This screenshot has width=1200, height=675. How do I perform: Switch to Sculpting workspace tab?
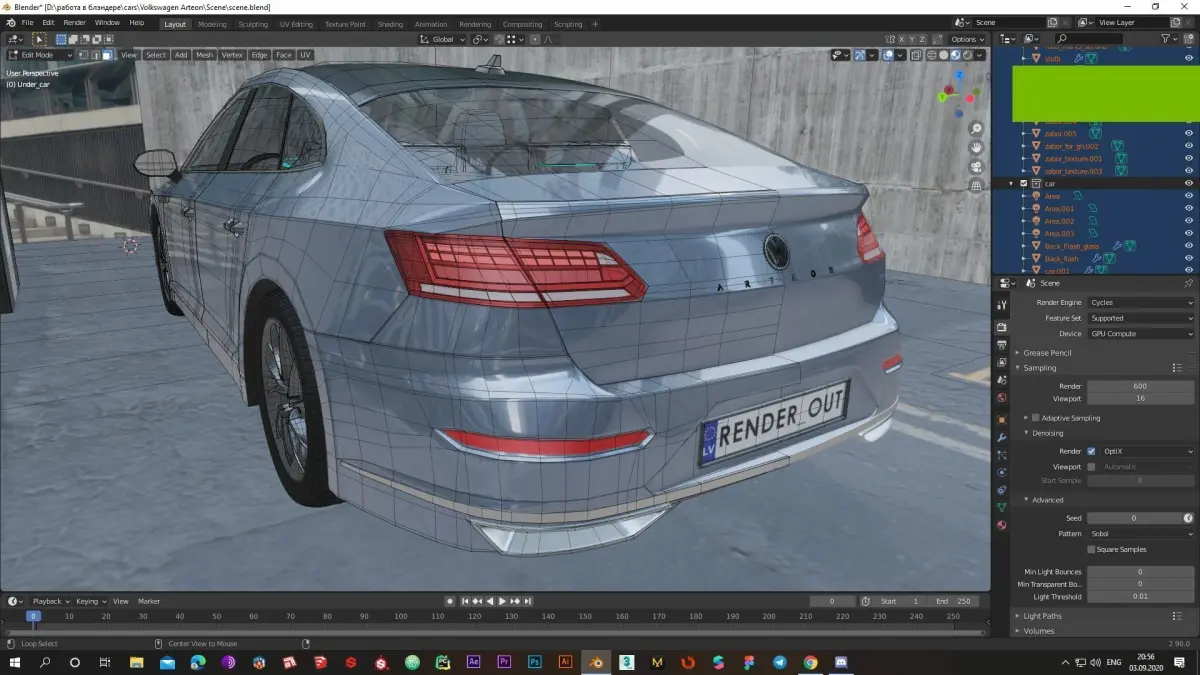click(253, 24)
